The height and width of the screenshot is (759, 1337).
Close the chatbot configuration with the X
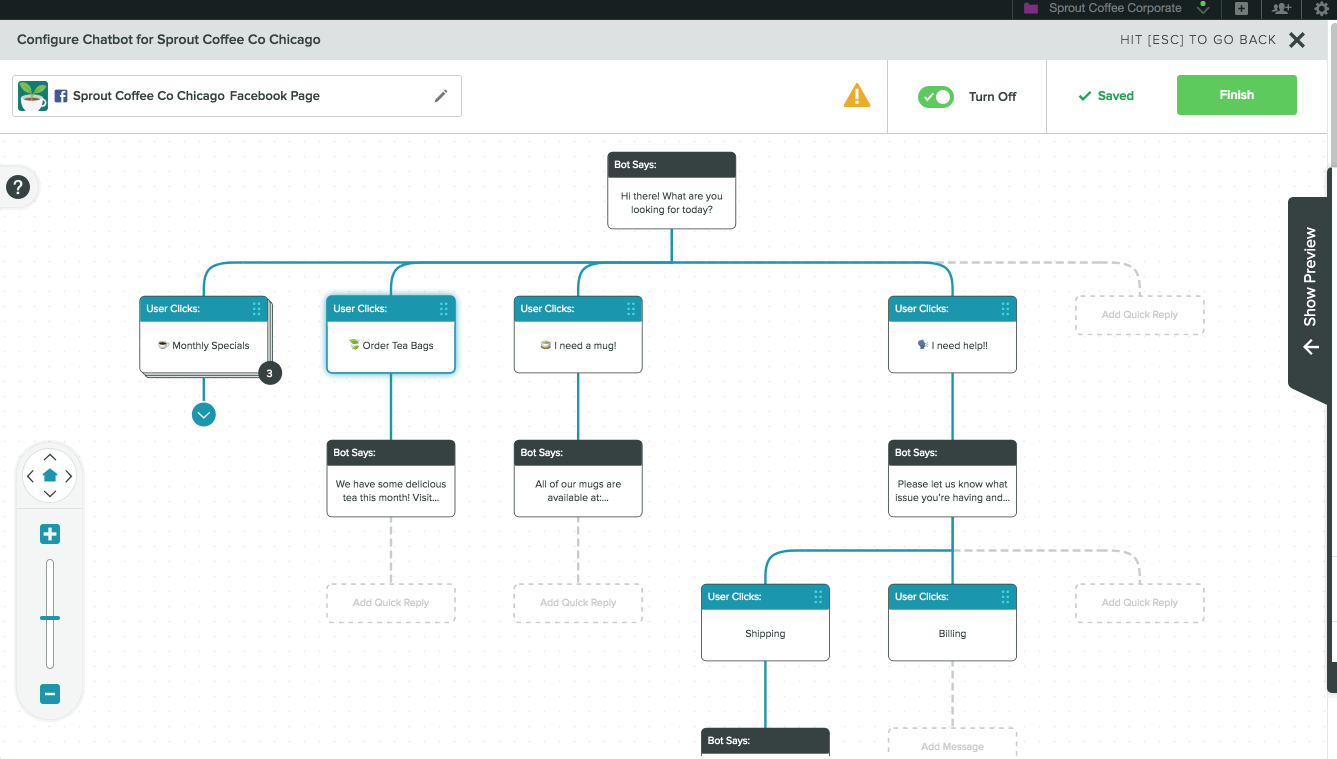pyautogui.click(x=1297, y=40)
